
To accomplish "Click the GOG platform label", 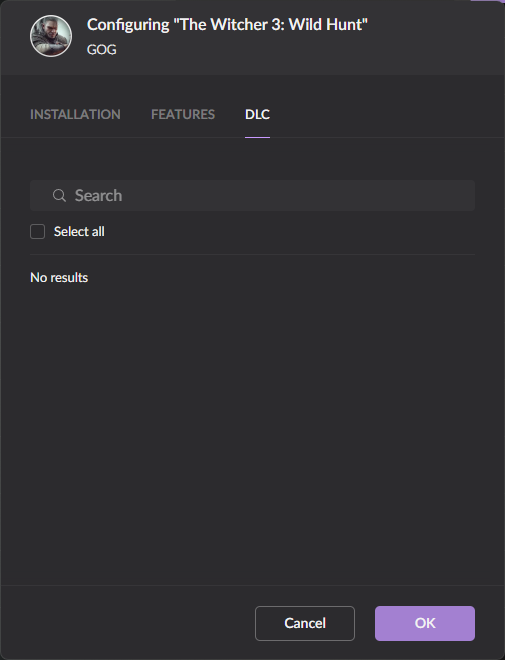I will 101,50.
